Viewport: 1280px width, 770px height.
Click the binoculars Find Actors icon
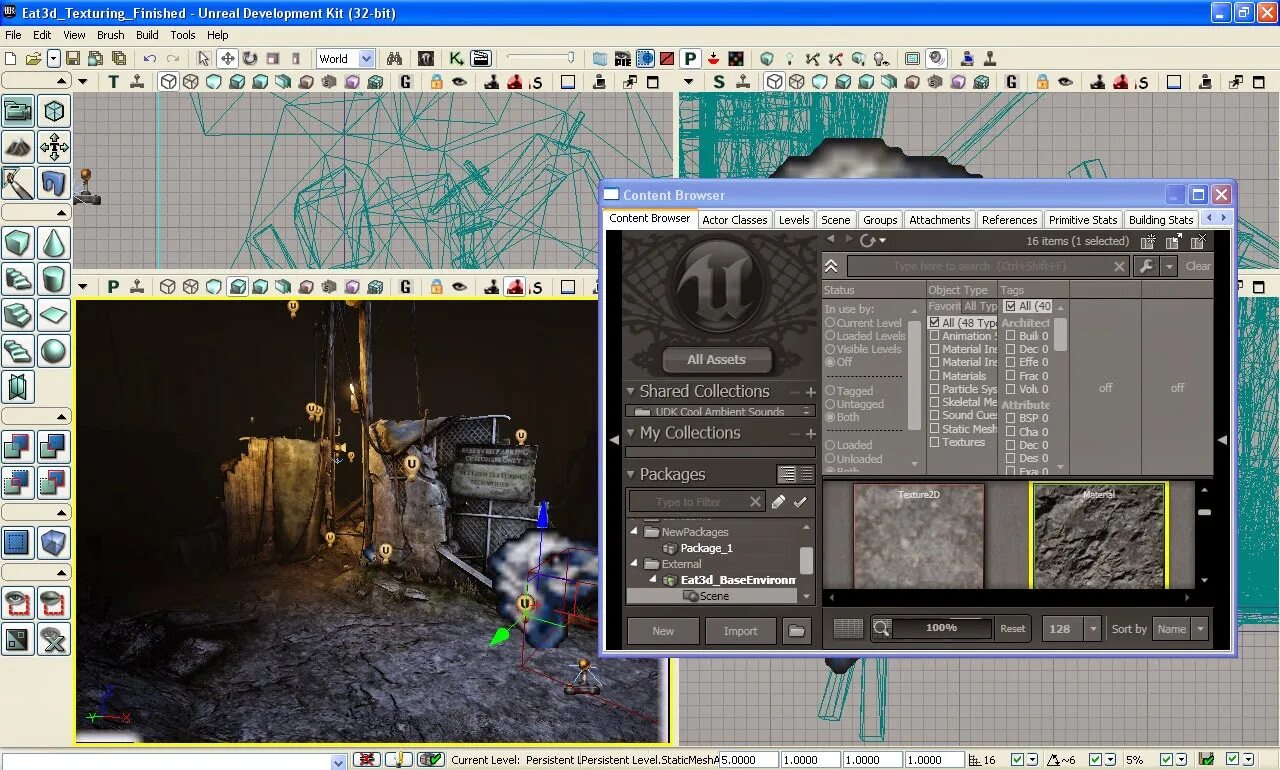click(396, 58)
